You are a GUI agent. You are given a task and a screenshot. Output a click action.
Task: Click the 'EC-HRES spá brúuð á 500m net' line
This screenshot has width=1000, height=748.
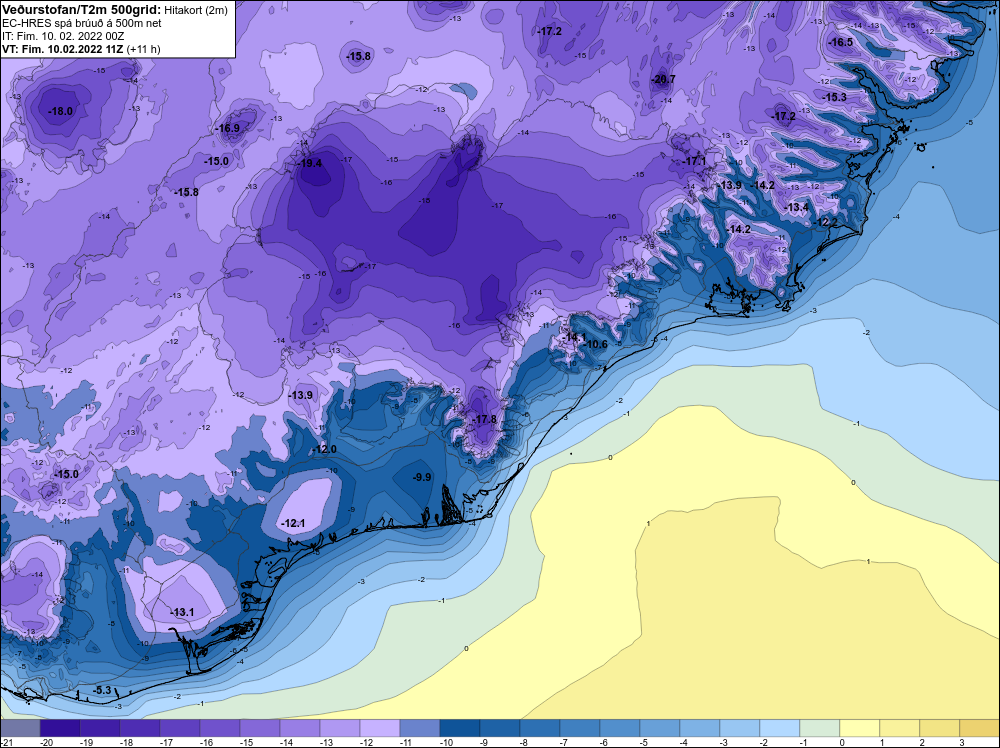(x=82, y=24)
